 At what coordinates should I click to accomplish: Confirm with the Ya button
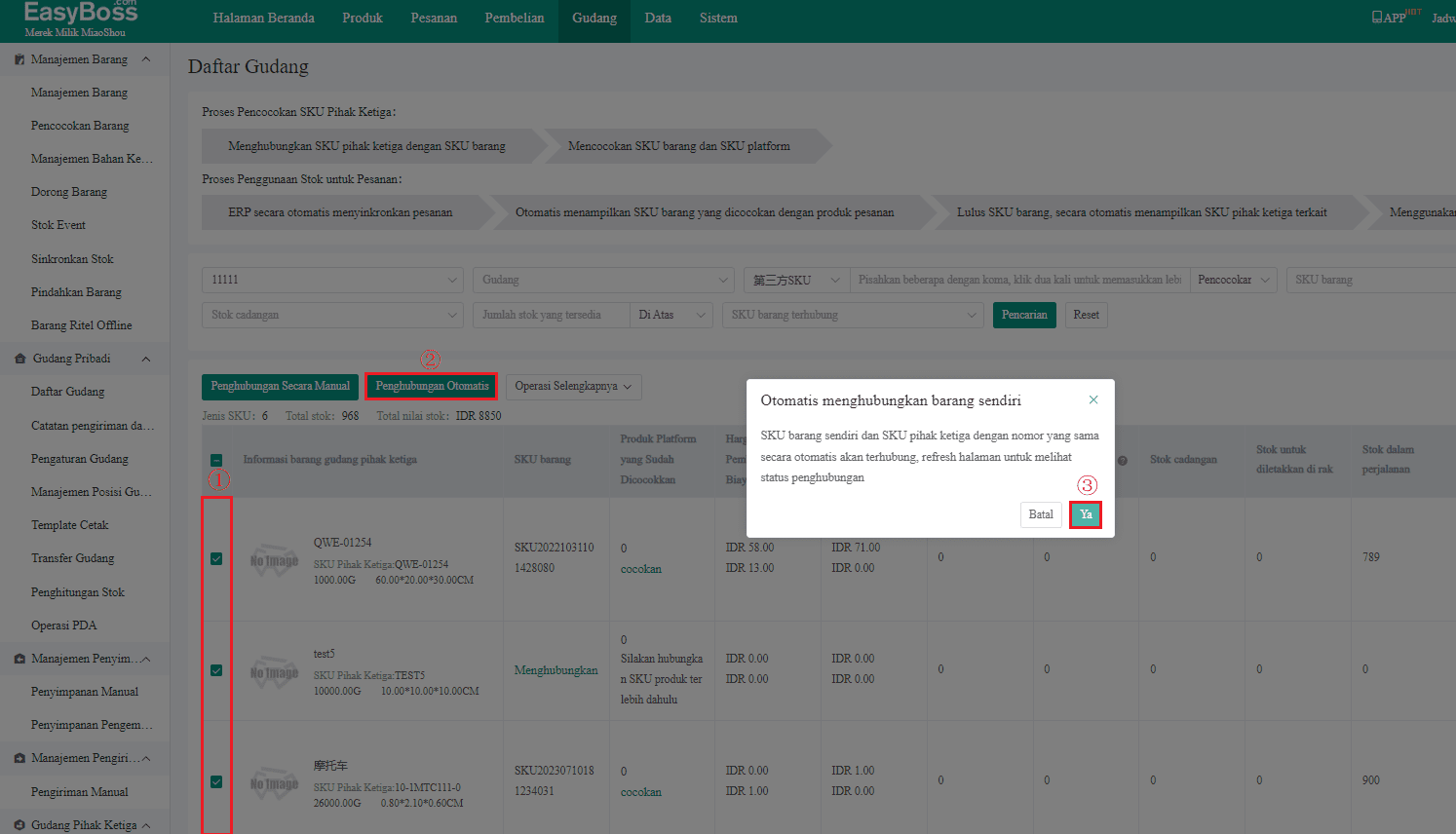coord(1086,514)
